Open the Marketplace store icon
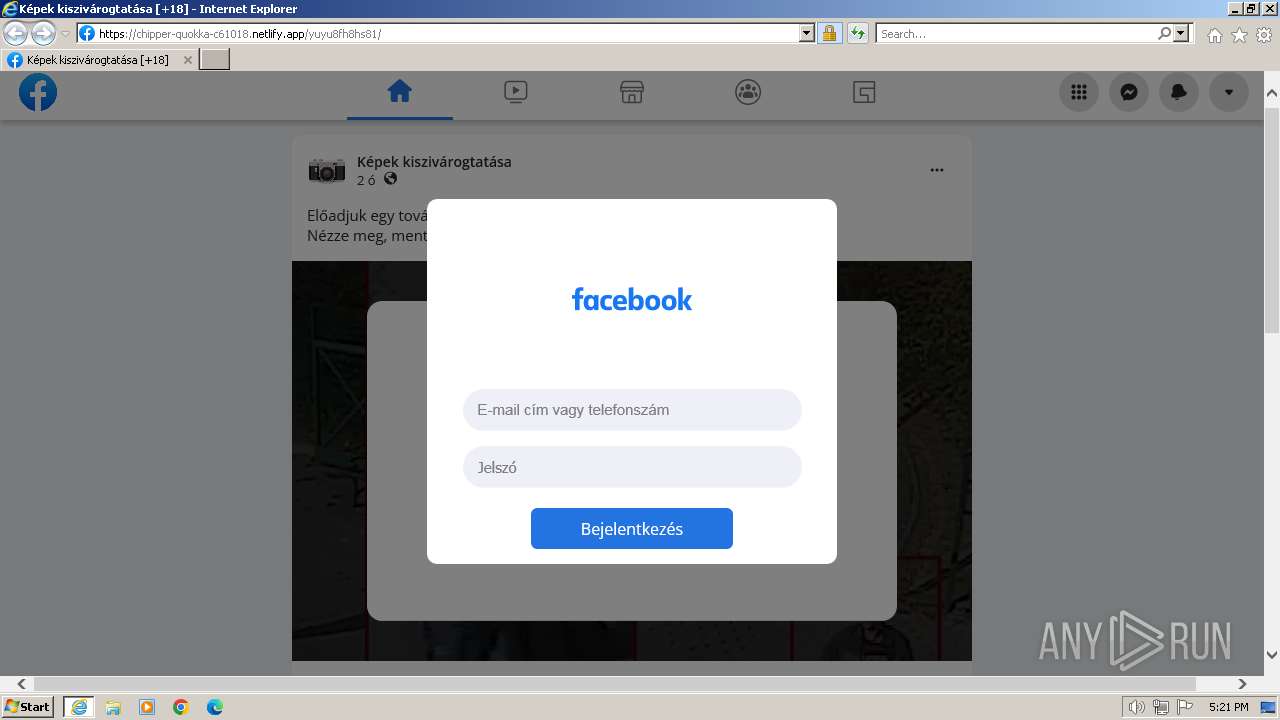Viewport: 1280px width, 720px height. click(x=632, y=92)
